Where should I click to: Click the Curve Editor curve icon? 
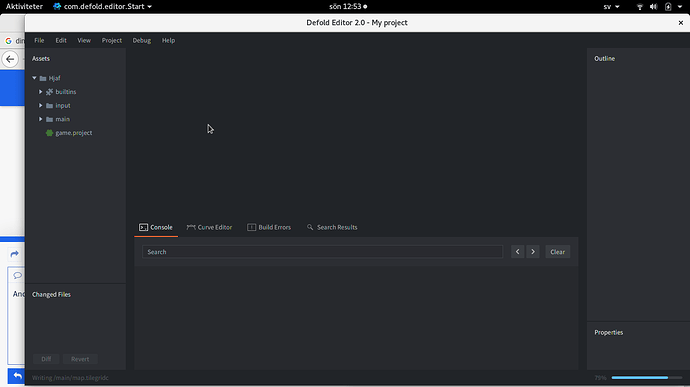click(191, 227)
